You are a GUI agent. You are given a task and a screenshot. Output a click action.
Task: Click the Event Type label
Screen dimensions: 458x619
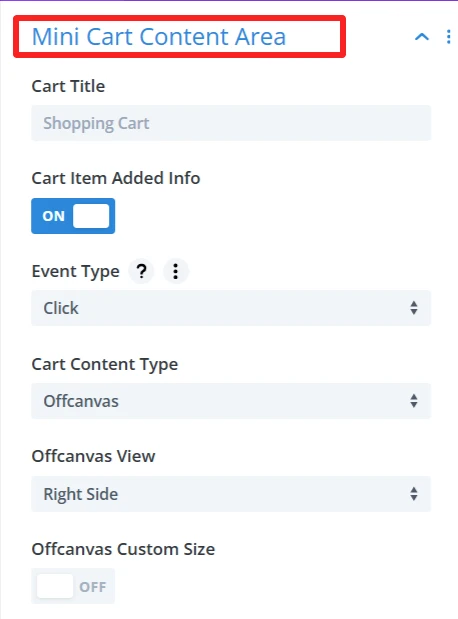tap(75, 272)
